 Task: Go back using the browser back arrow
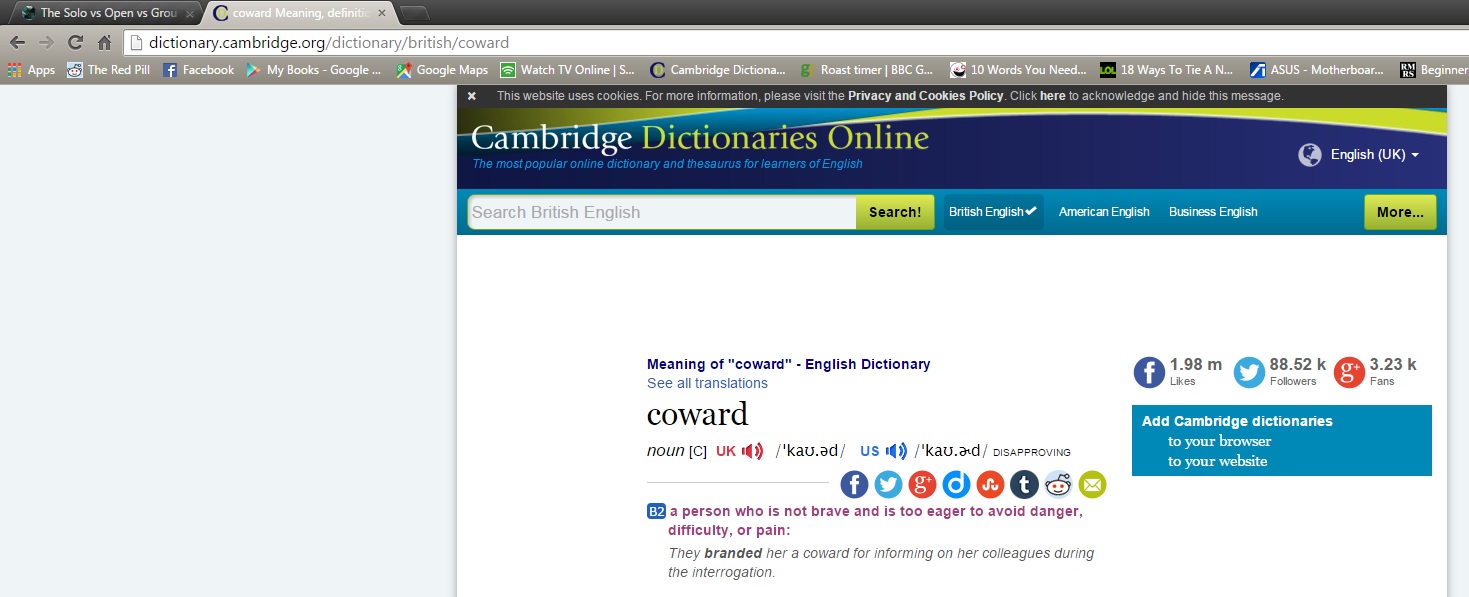click(x=17, y=43)
